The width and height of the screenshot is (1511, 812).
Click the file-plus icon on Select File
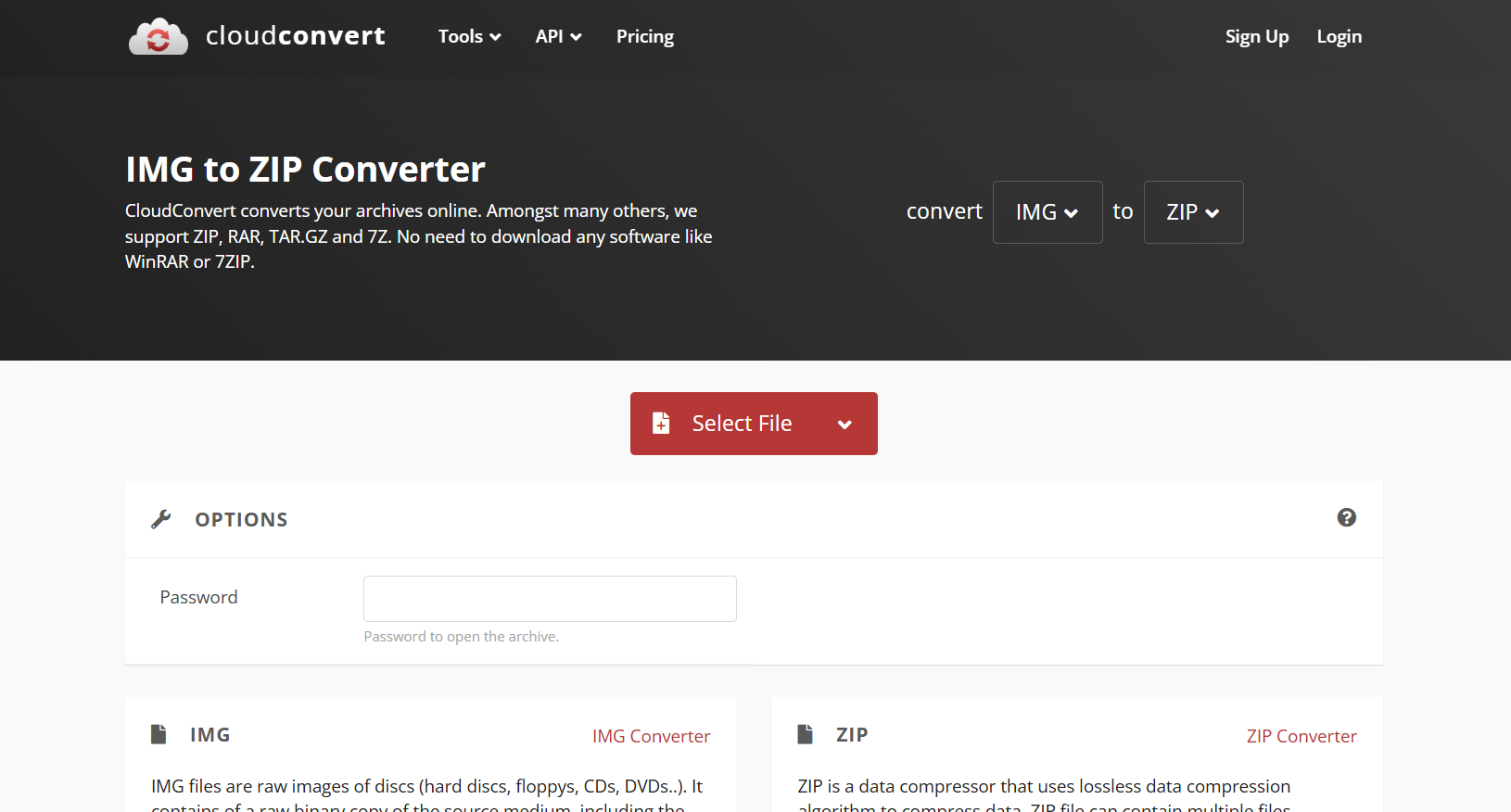[x=661, y=424]
